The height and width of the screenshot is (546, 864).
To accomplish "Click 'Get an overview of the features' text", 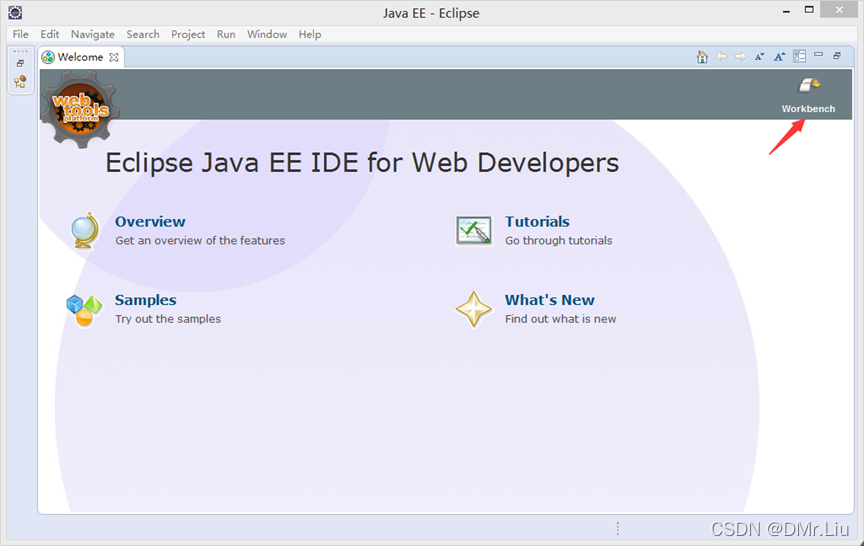I will click(x=200, y=241).
